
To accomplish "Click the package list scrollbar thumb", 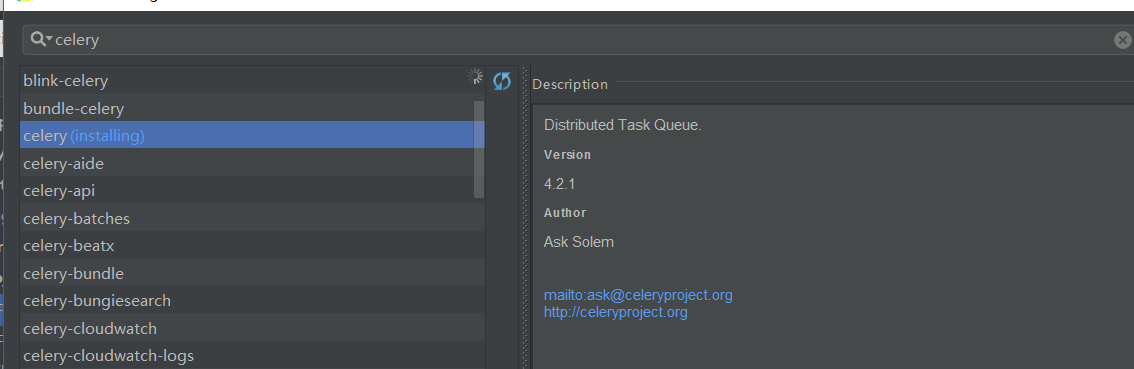I will (x=479, y=149).
